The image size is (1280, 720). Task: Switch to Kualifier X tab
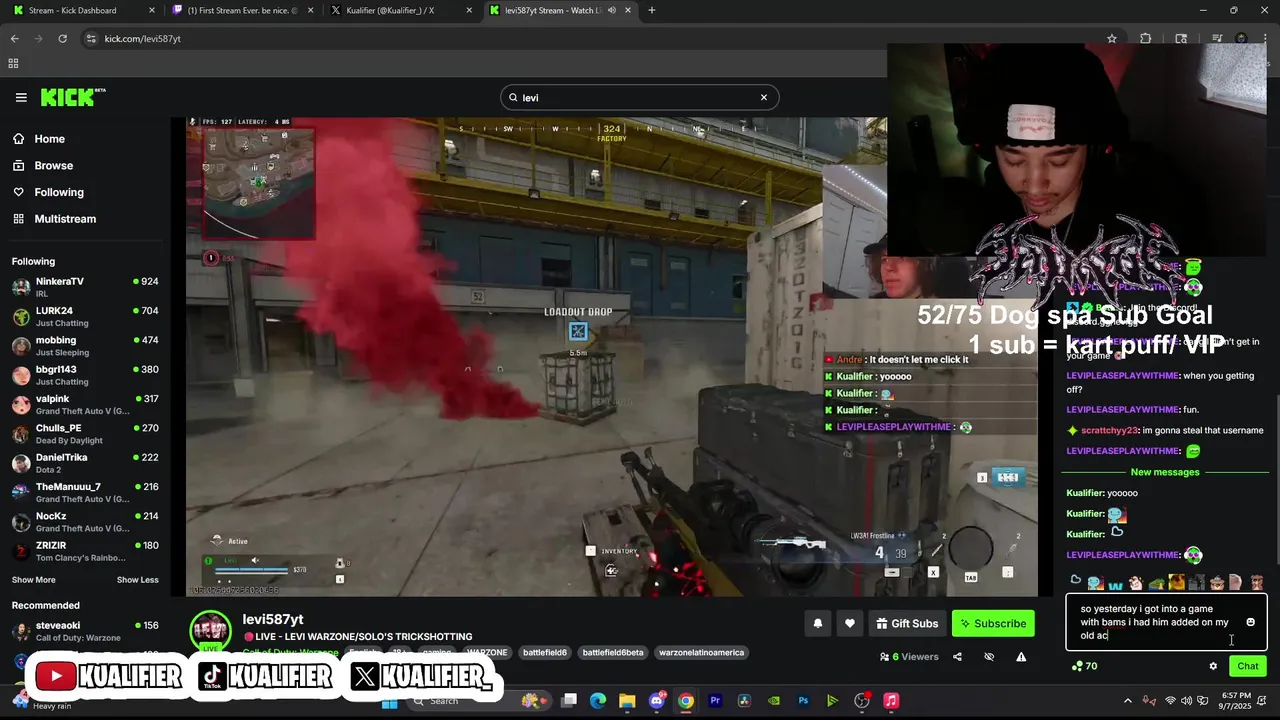pyautogui.click(x=402, y=10)
